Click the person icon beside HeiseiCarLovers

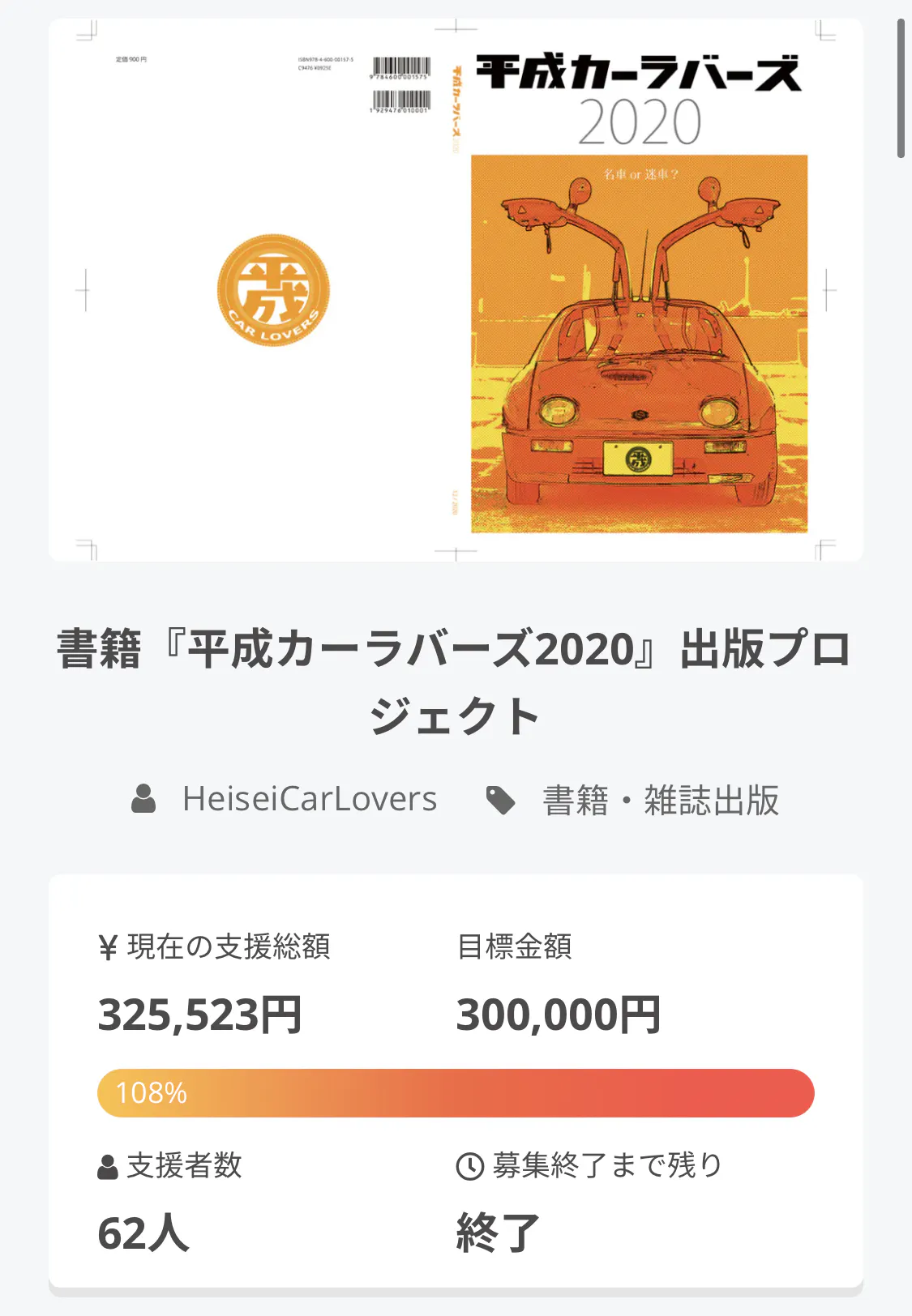click(x=143, y=799)
